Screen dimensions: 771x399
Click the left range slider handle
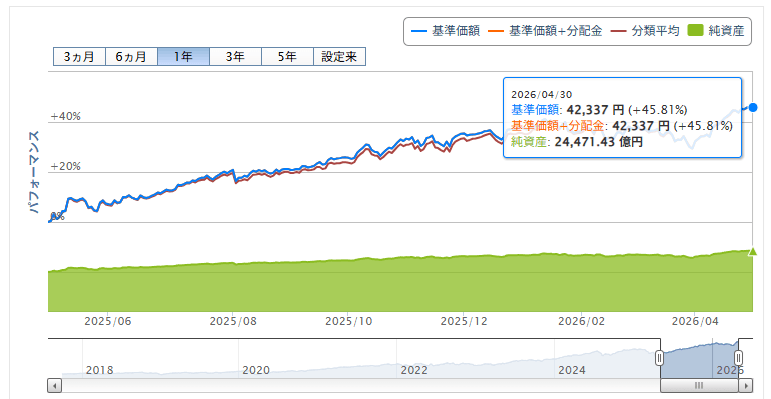[660, 358]
